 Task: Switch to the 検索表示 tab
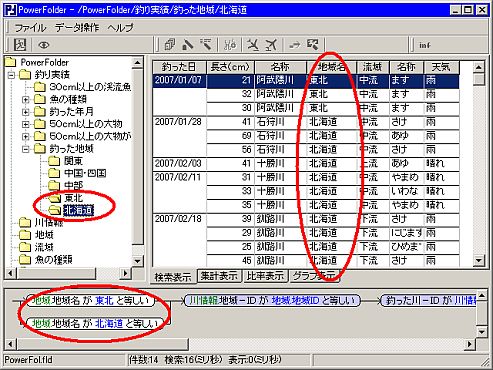[x=173, y=277]
